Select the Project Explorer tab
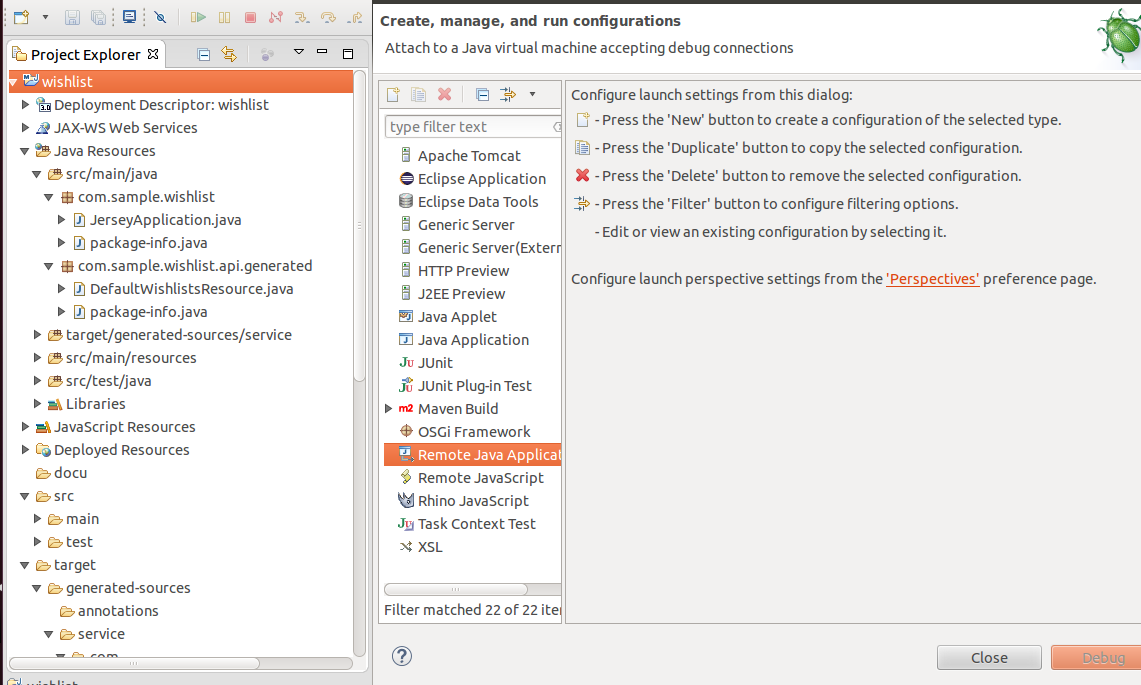 pyautogui.click(x=85, y=55)
